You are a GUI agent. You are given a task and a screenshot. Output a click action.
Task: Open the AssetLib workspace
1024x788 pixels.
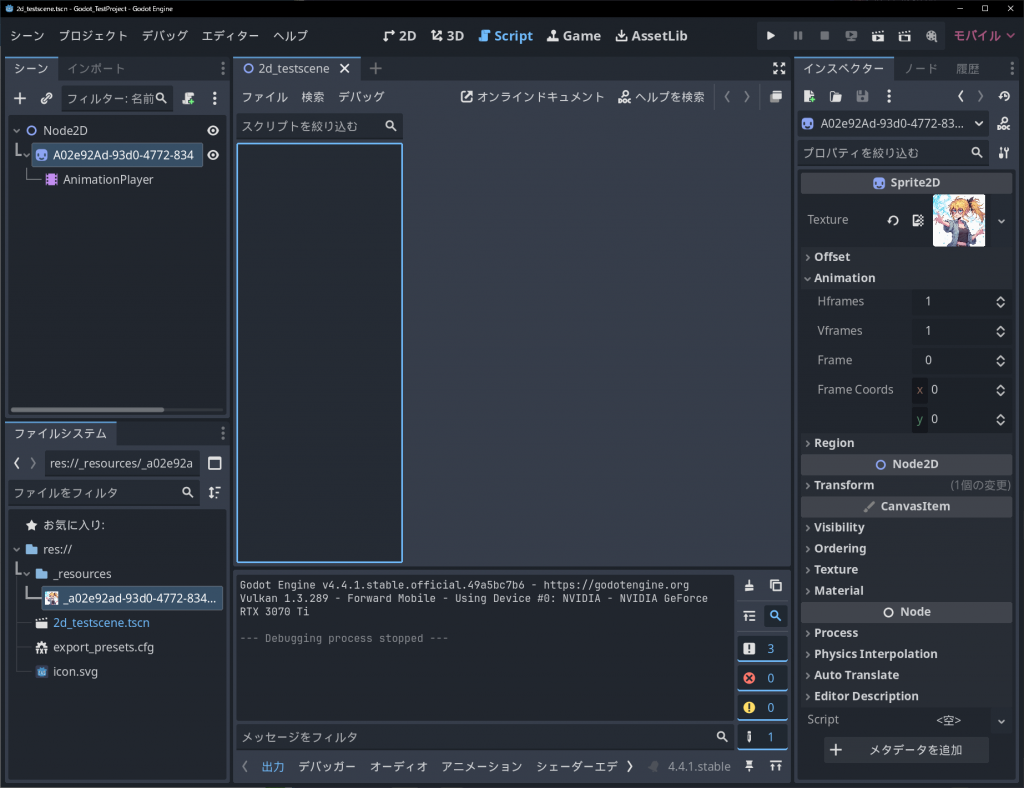coord(651,36)
